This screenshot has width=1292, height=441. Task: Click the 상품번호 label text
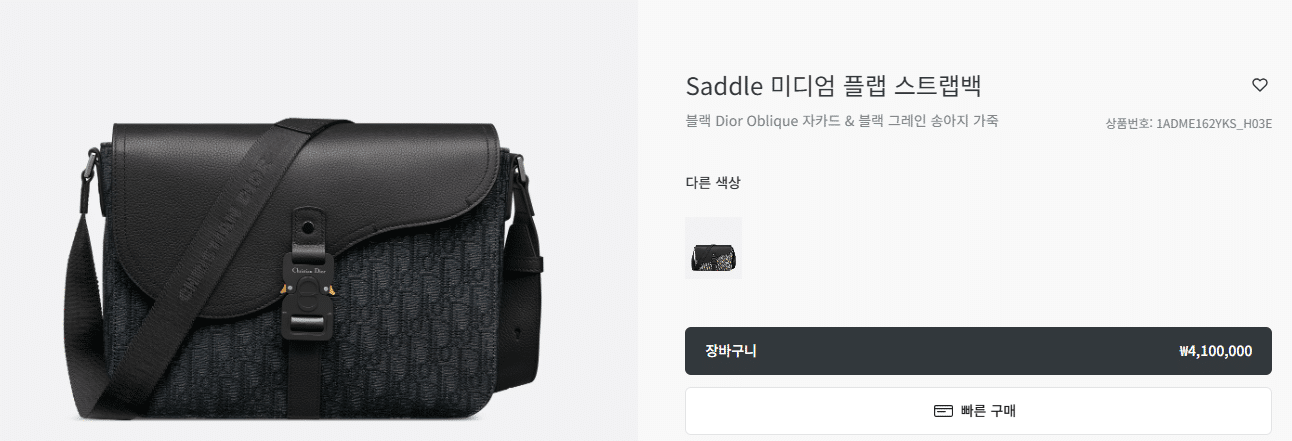pos(1128,124)
